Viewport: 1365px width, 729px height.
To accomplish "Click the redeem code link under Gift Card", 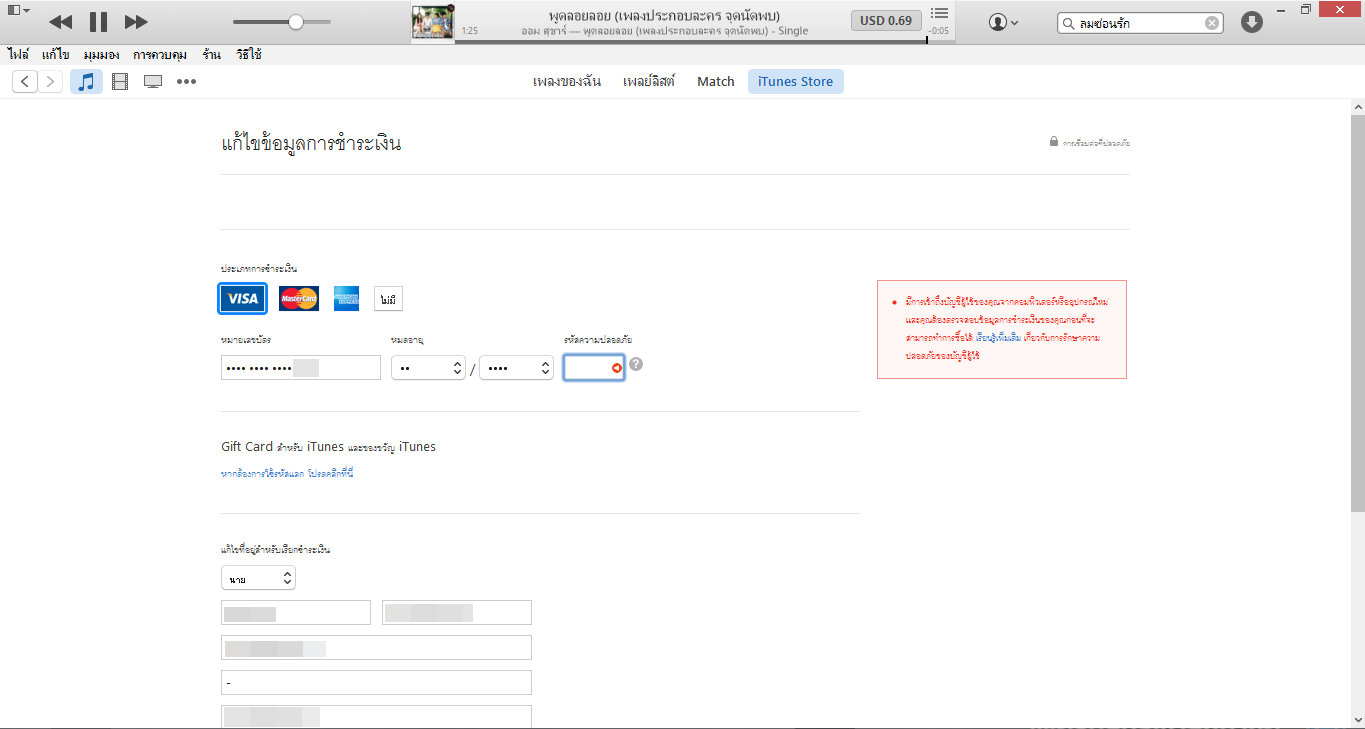I will [x=287, y=473].
